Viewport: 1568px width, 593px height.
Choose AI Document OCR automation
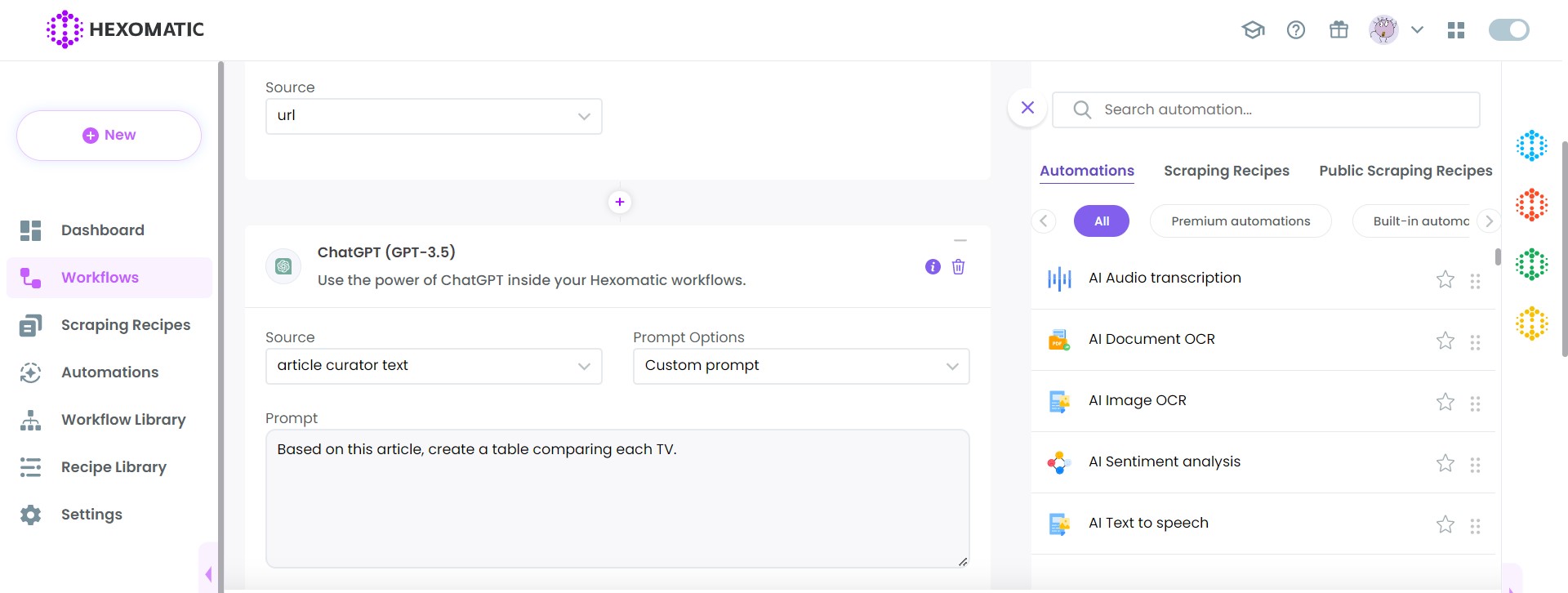[1263, 340]
